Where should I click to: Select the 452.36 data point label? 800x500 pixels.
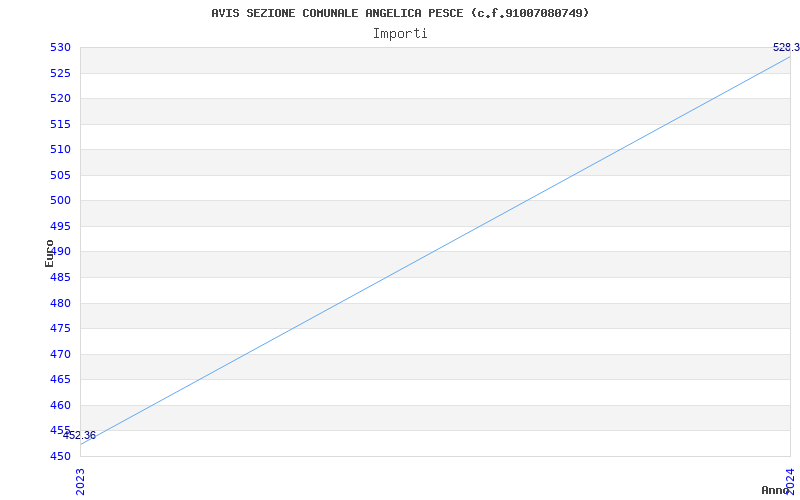click(80, 436)
